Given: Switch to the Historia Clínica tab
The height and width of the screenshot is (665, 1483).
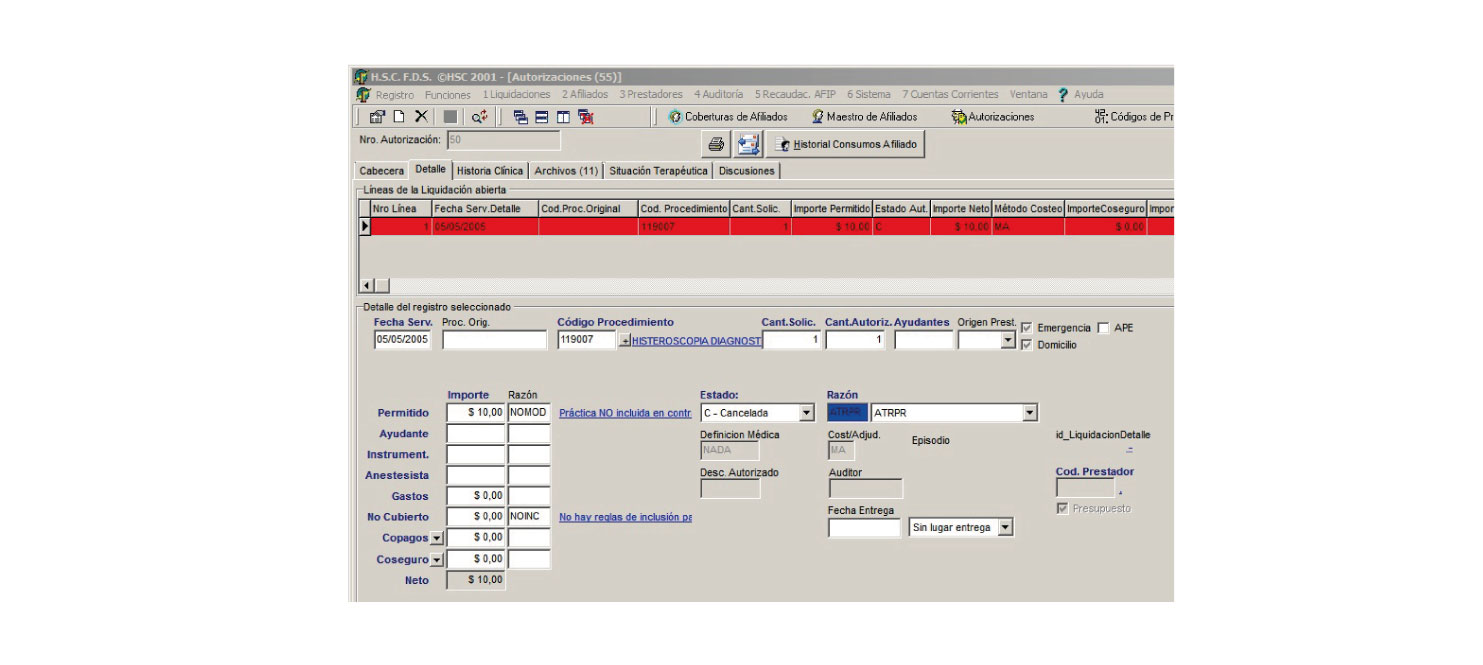Looking at the screenshot, I should pyautogui.click(x=490, y=171).
